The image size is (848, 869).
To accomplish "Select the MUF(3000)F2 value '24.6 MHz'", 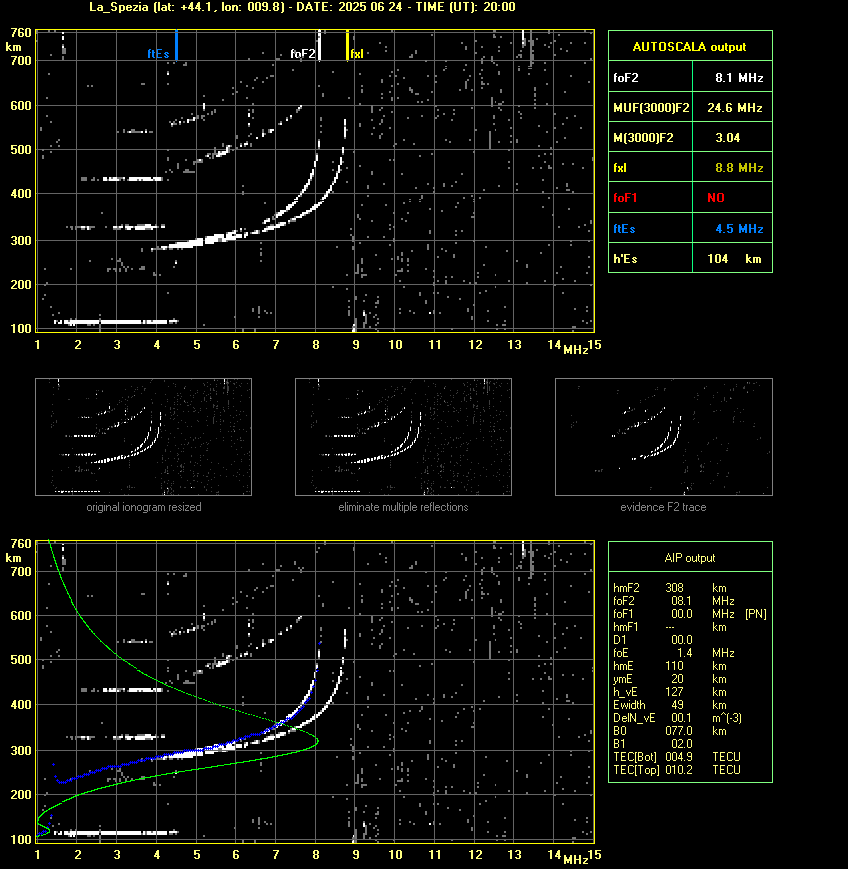I will (x=735, y=108).
